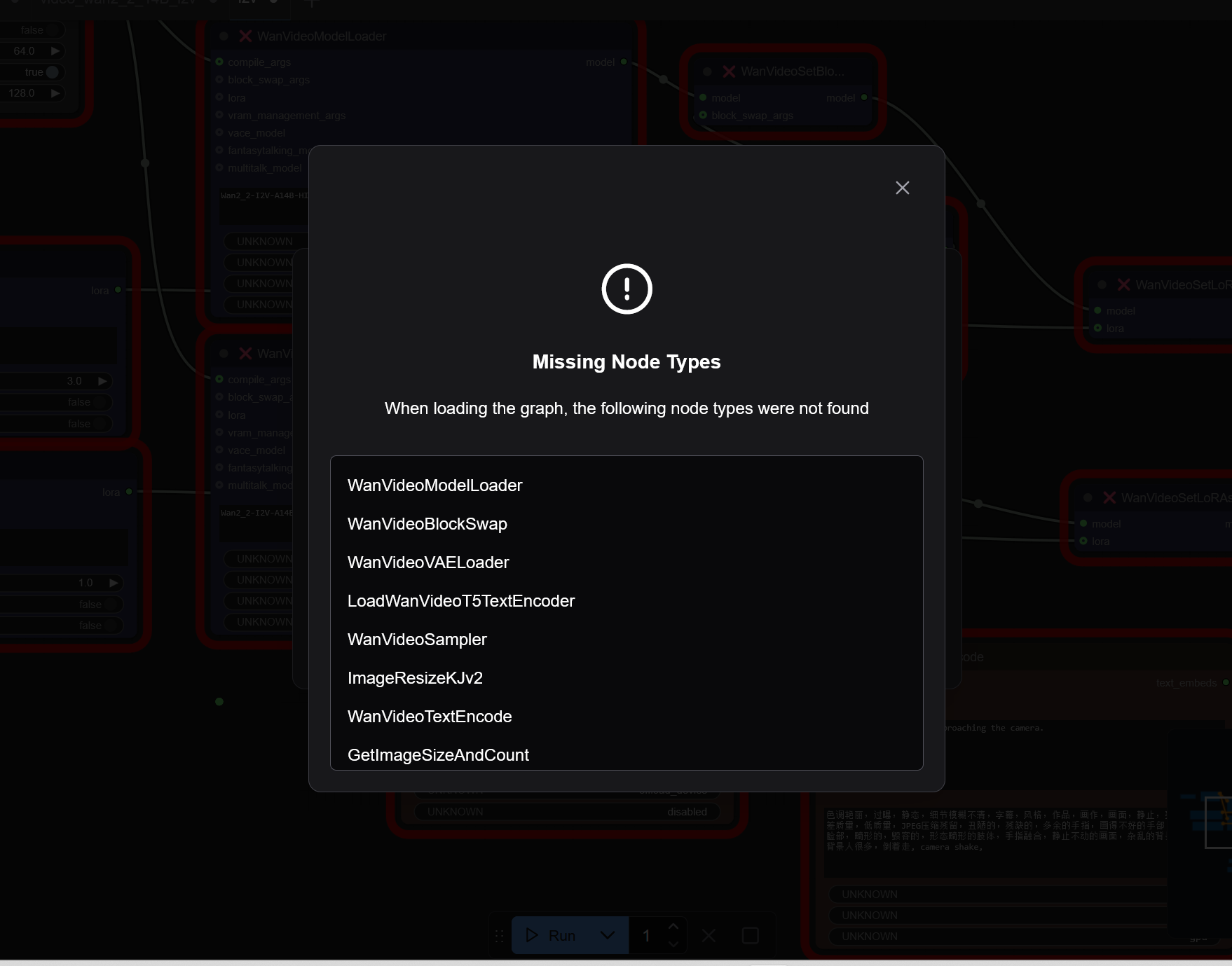
Task: Click the model input socket on WanVideoSetLoRAs node
Action: pos(1083,523)
